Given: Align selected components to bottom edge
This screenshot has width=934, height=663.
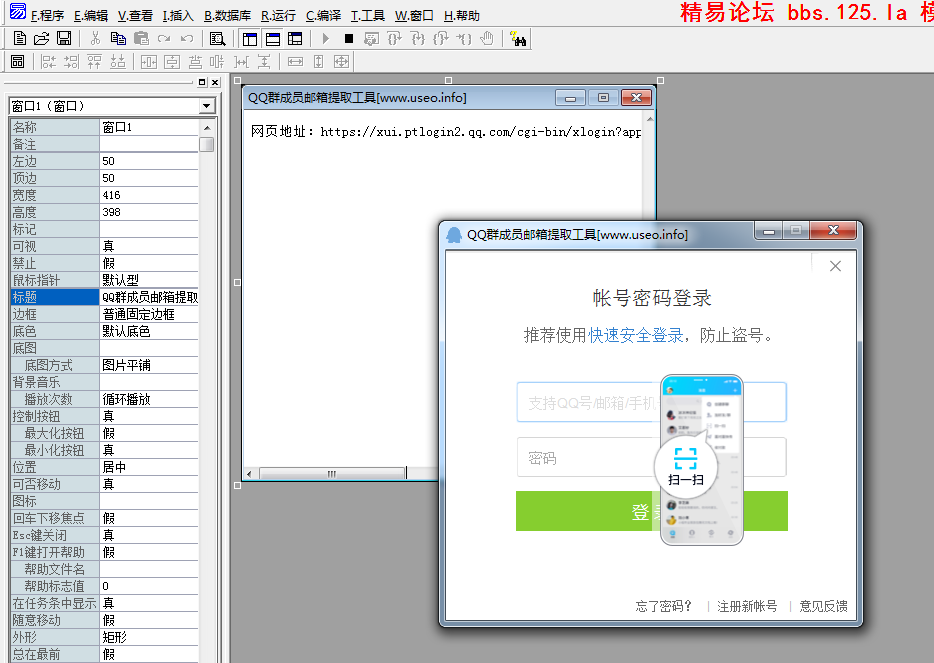Looking at the screenshot, I should (118, 61).
